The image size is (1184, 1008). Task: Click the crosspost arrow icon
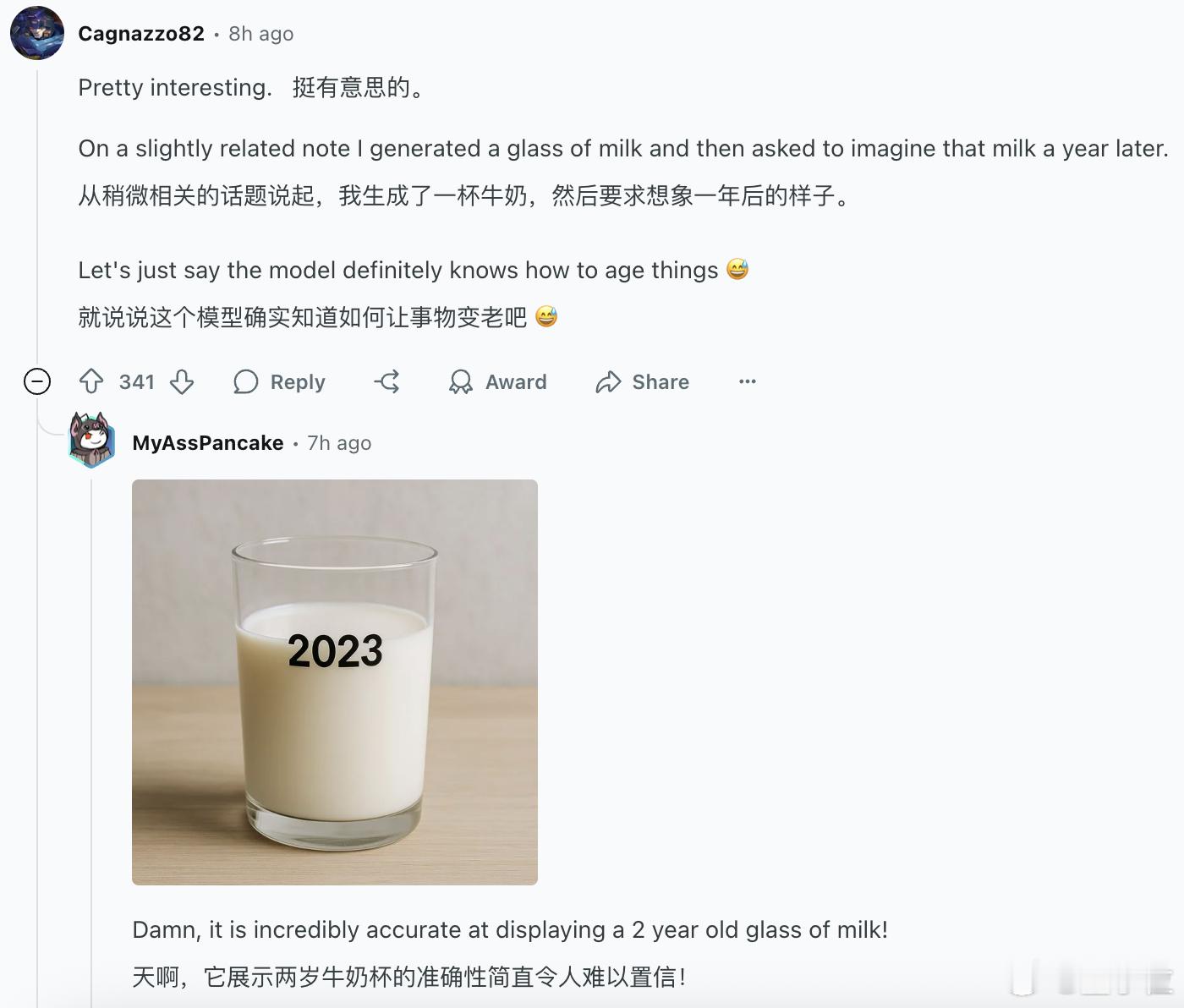387,382
